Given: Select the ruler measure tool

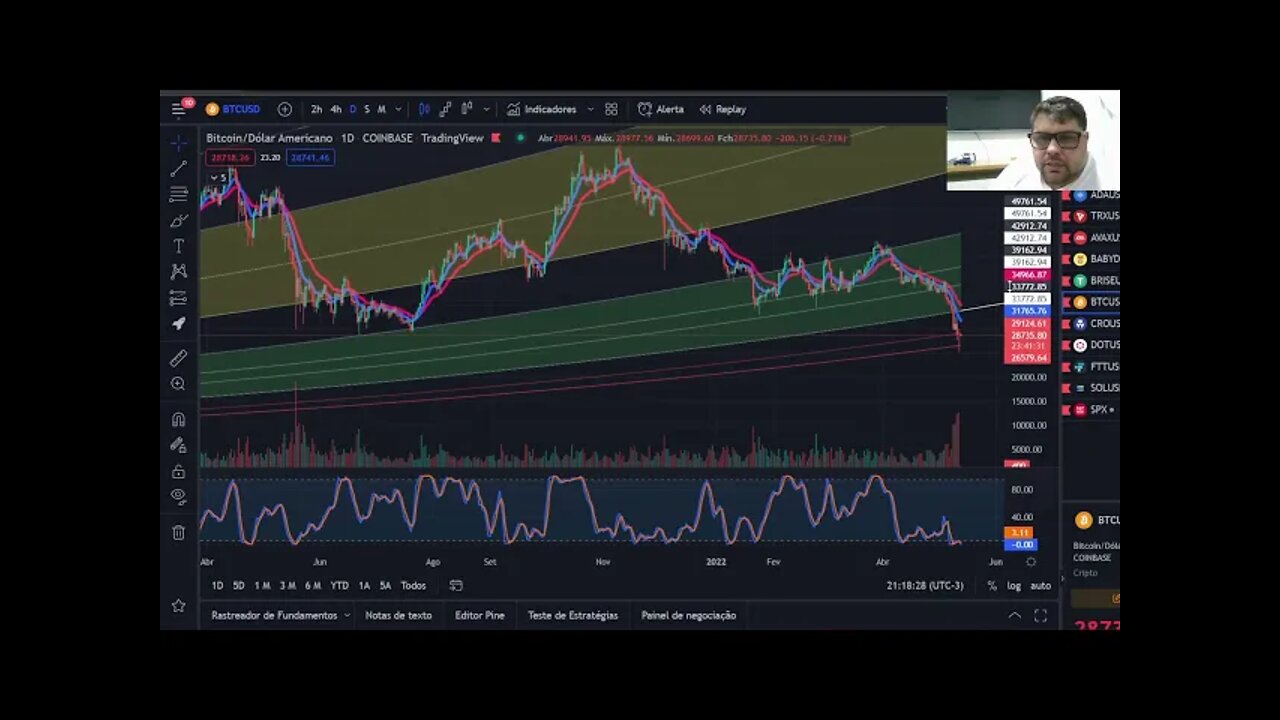Looking at the screenshot, I should (178, 358).
